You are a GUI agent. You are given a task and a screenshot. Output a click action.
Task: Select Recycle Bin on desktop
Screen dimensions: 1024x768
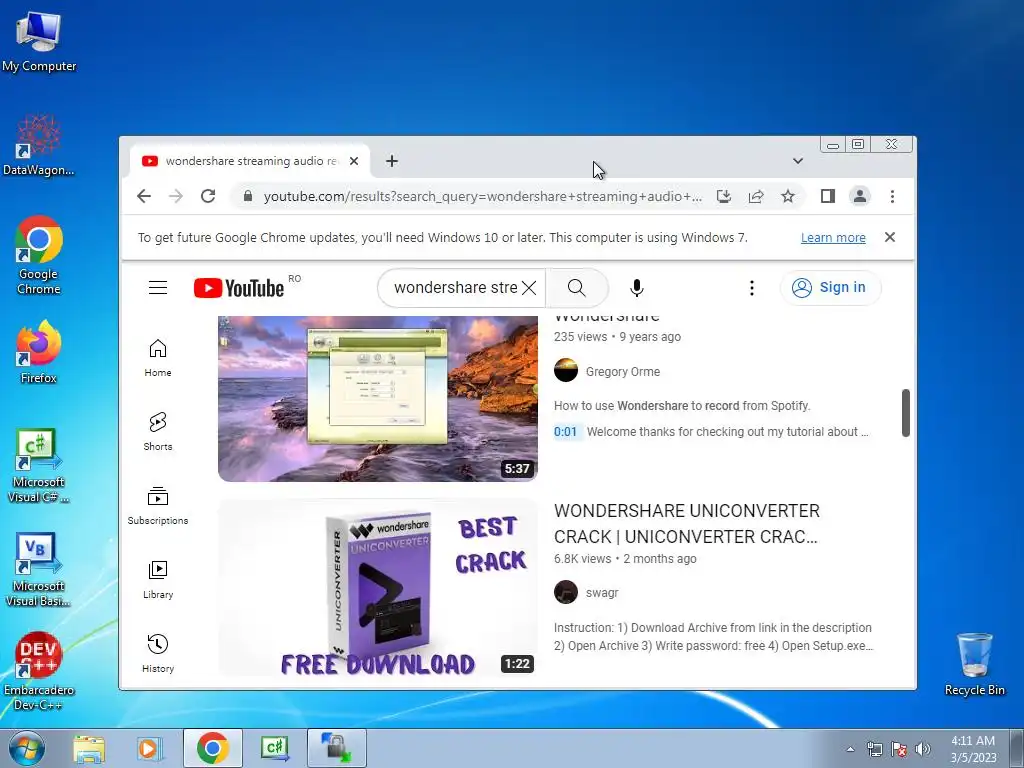tap(974, 664)
